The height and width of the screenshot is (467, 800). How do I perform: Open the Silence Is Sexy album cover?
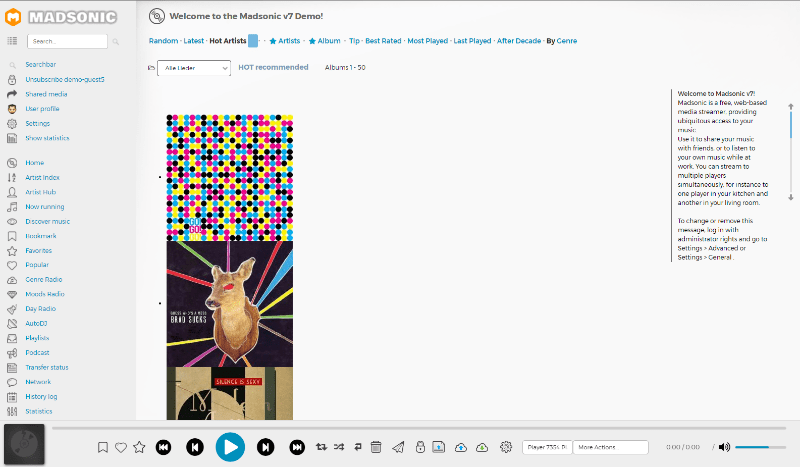230,394
